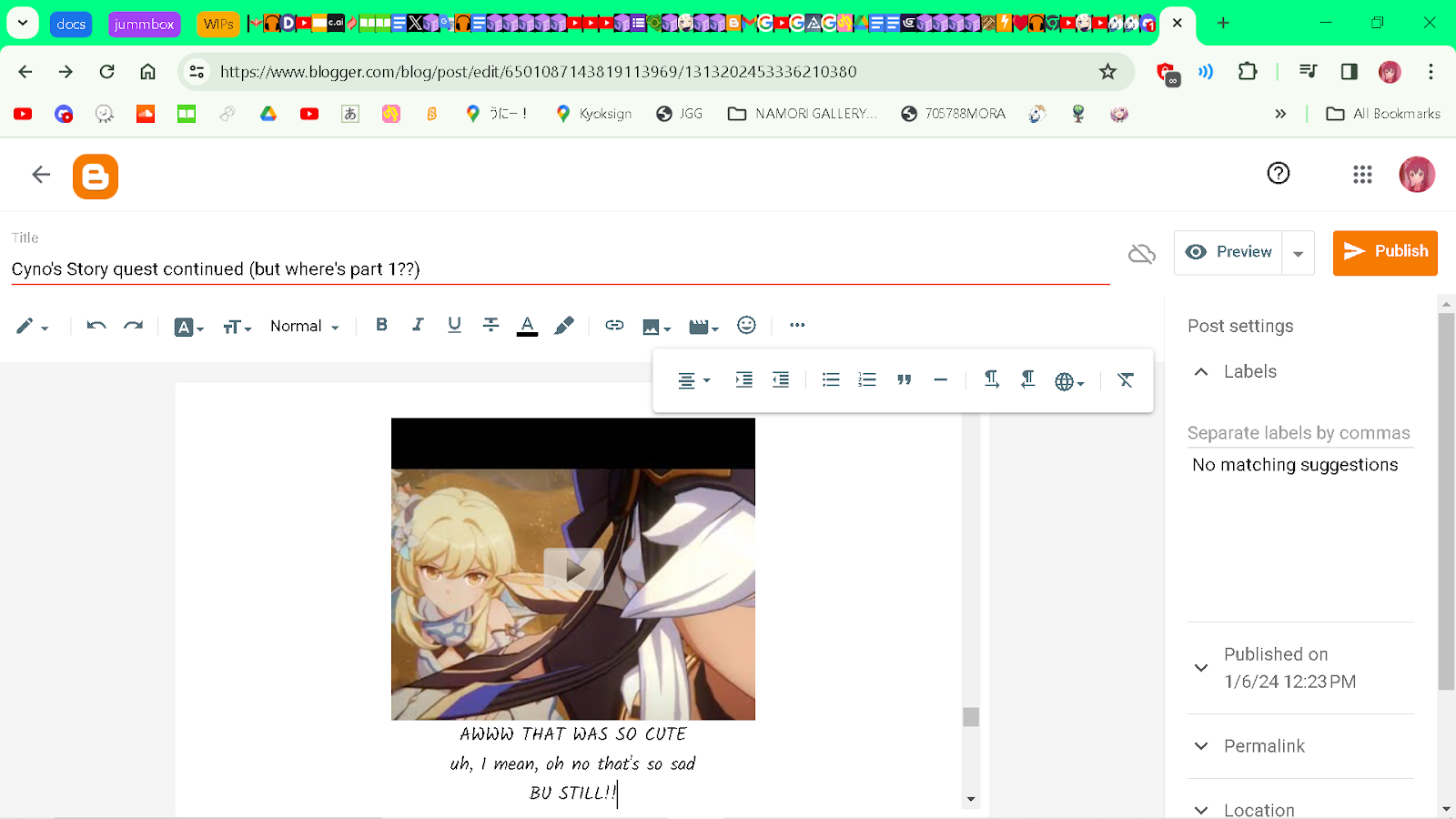Edit the post title field

pos(561,269)
